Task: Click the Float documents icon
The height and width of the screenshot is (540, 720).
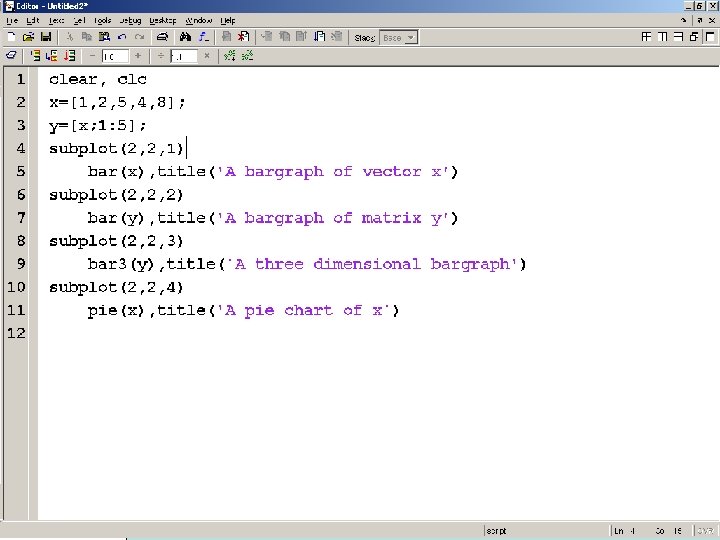Action: pyautogui.click(x=694, y=37)
